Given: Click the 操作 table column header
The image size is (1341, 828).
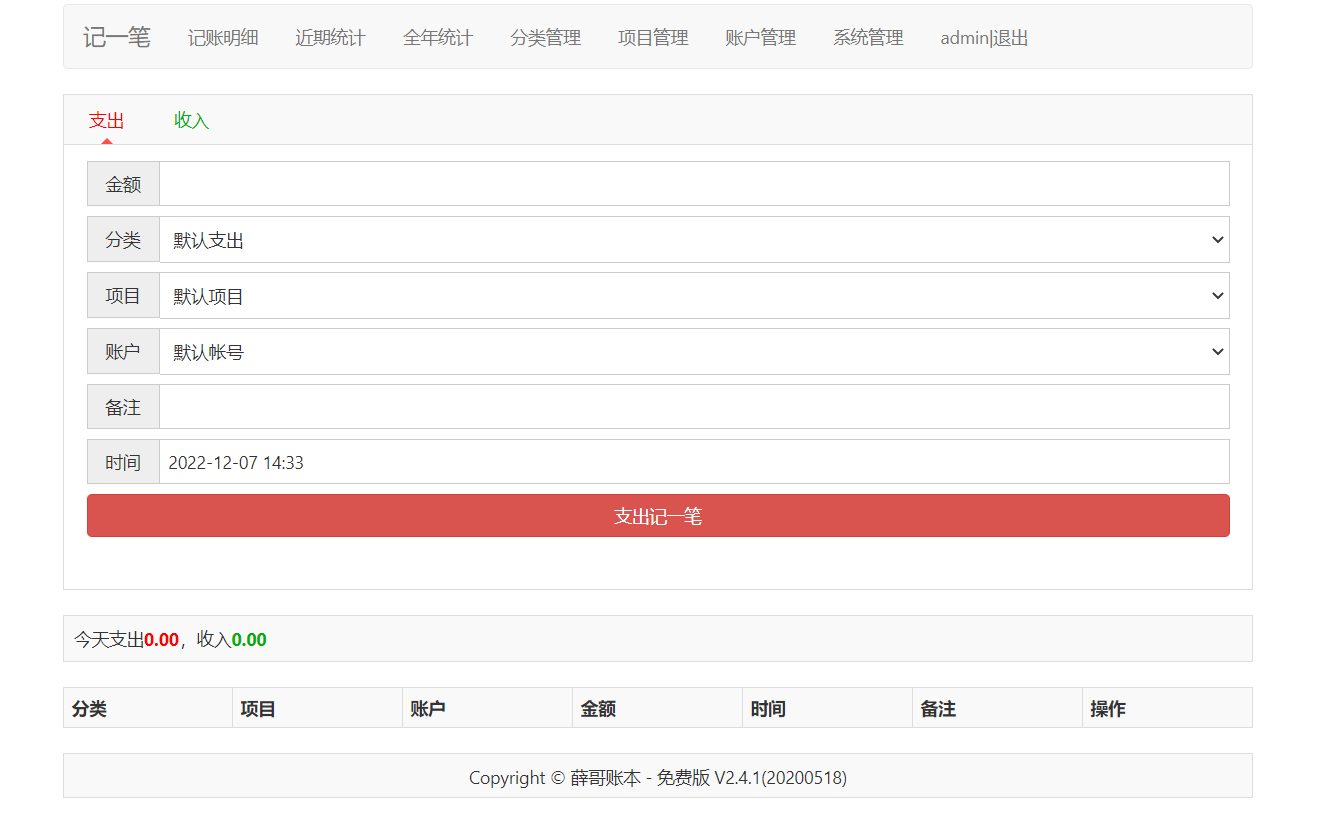Looking at the screenshot, I should (x=1108, y=707).
